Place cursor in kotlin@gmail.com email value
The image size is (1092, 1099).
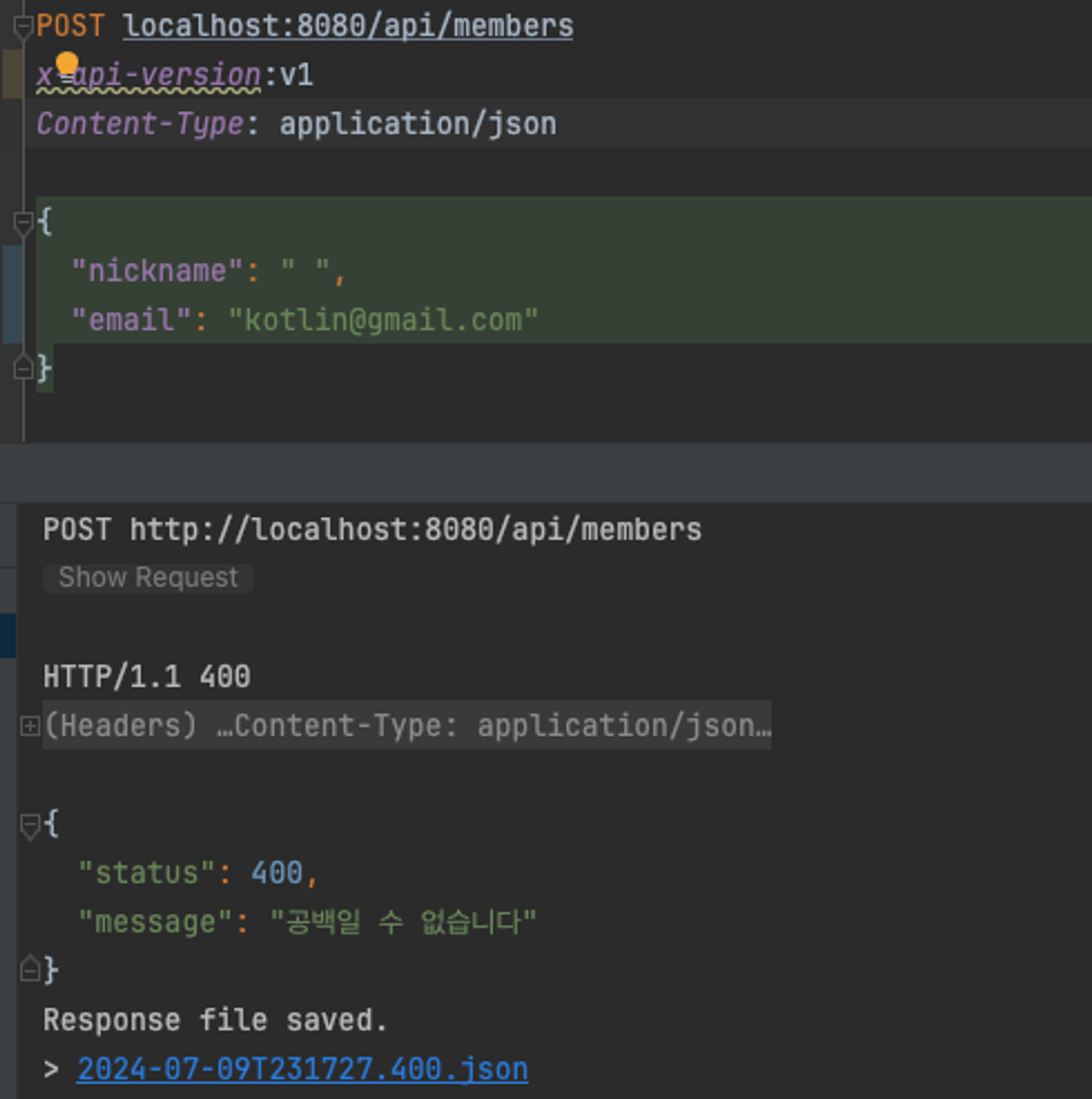click(383, 320)
